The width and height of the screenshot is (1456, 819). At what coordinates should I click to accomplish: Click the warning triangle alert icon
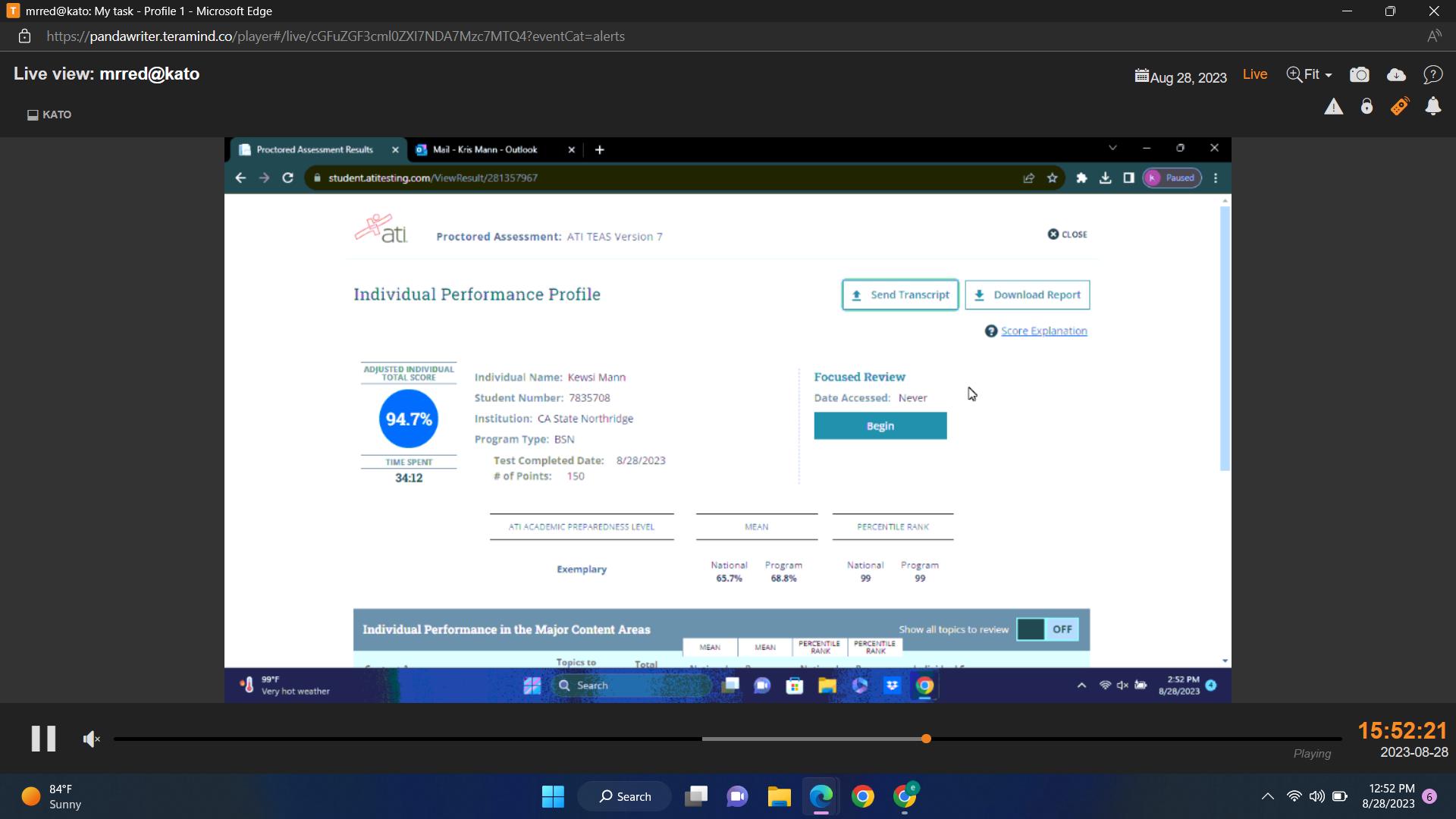point(1333,107)
